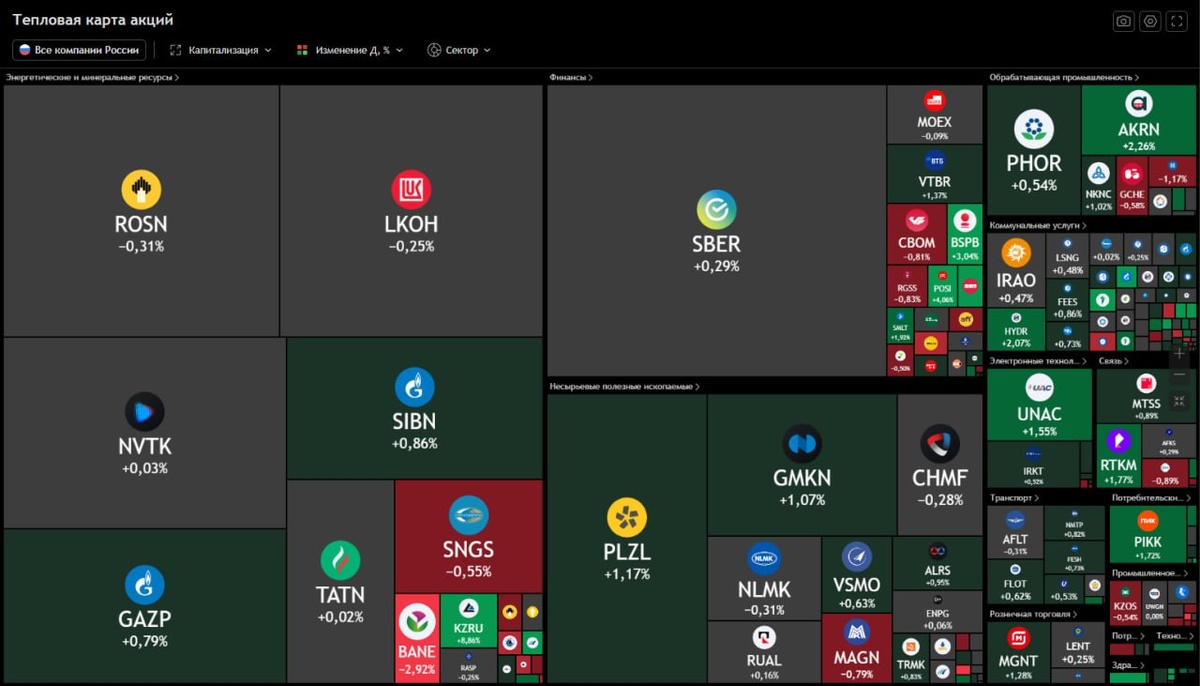Click the TATN logo
Screen dimensions: 1200x686
[340, 561]
